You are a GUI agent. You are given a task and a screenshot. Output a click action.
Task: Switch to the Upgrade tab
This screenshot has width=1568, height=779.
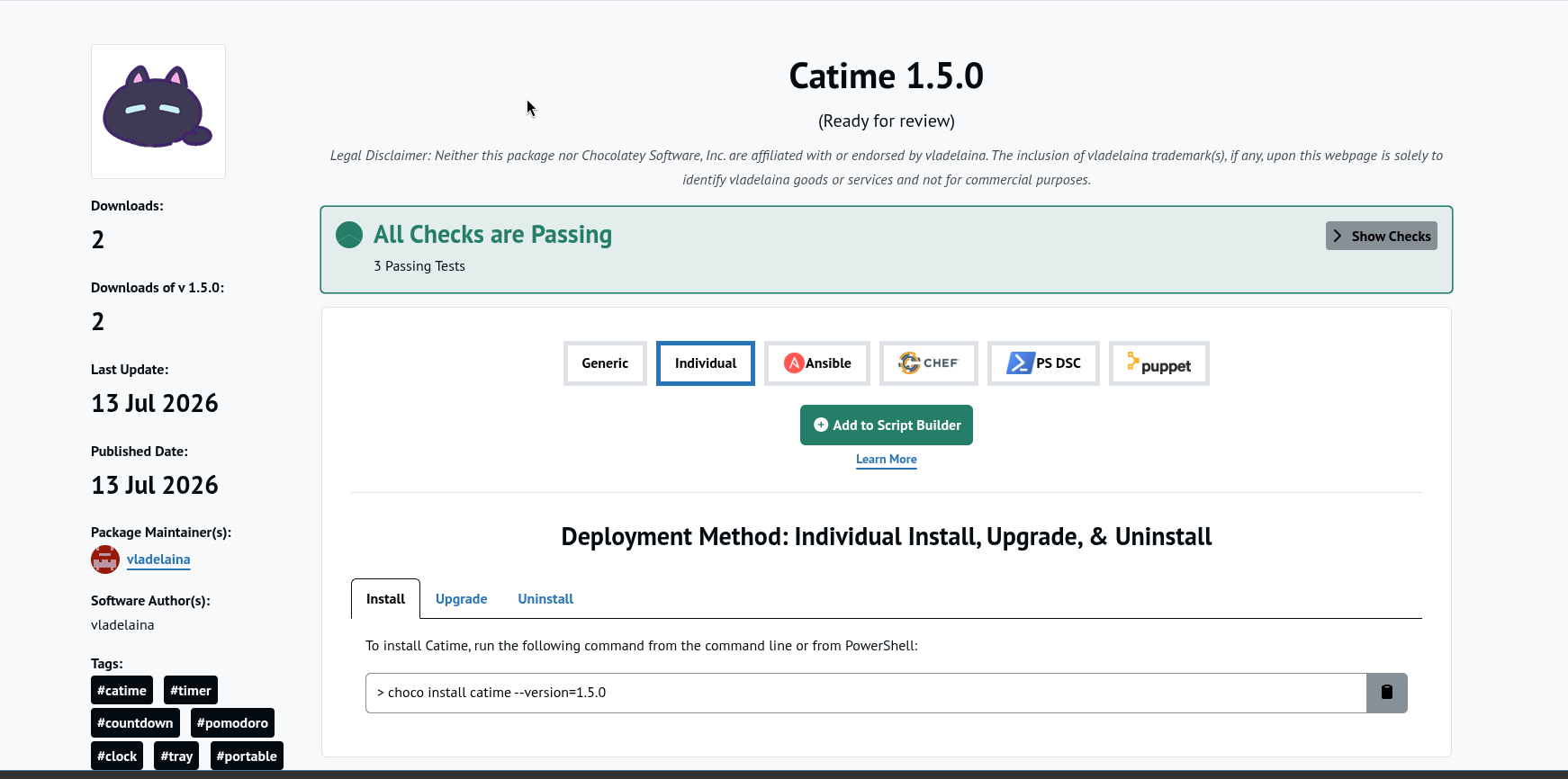click(x=461, y=599)
